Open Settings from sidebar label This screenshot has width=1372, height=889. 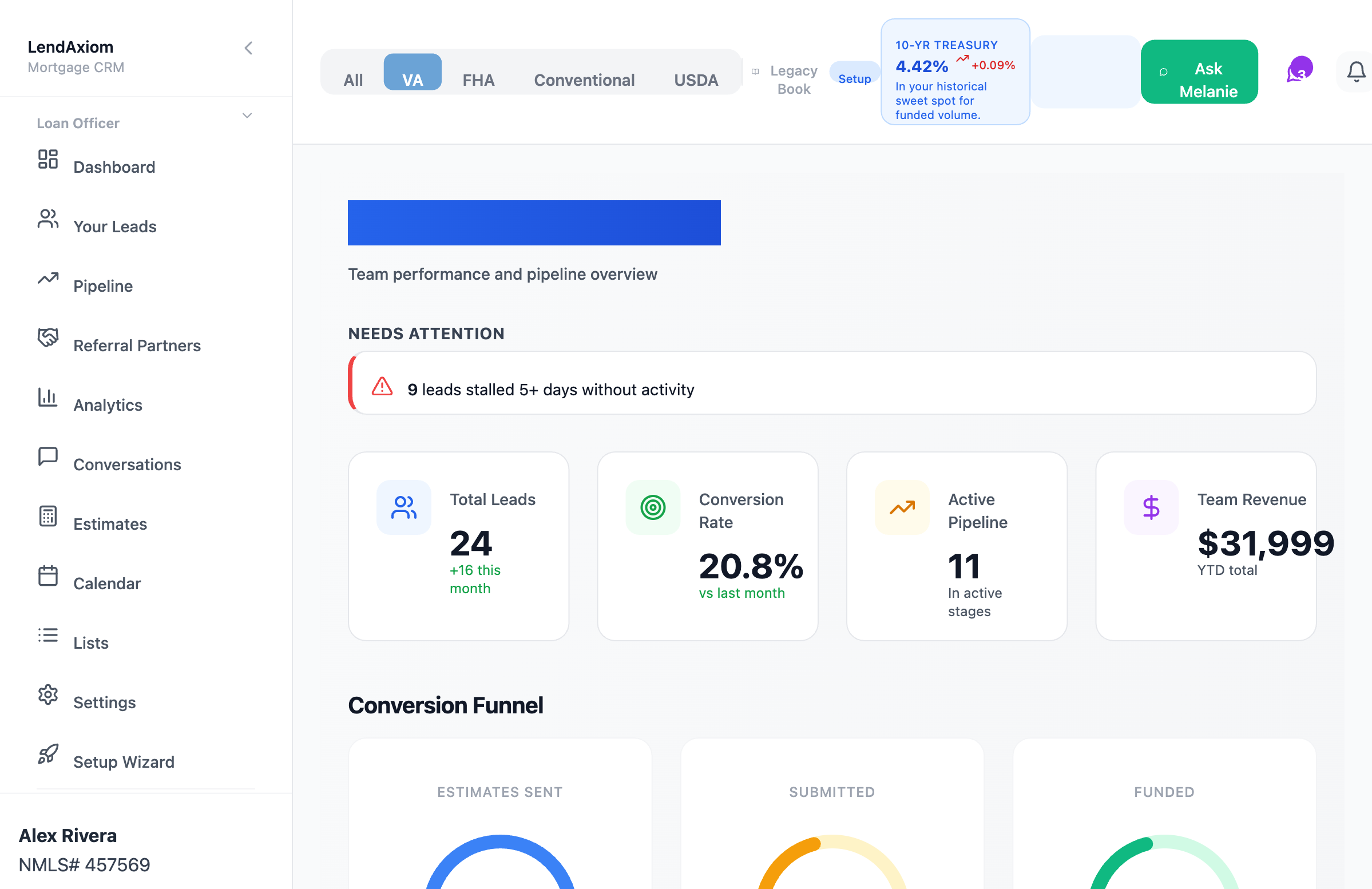[104, 701]
